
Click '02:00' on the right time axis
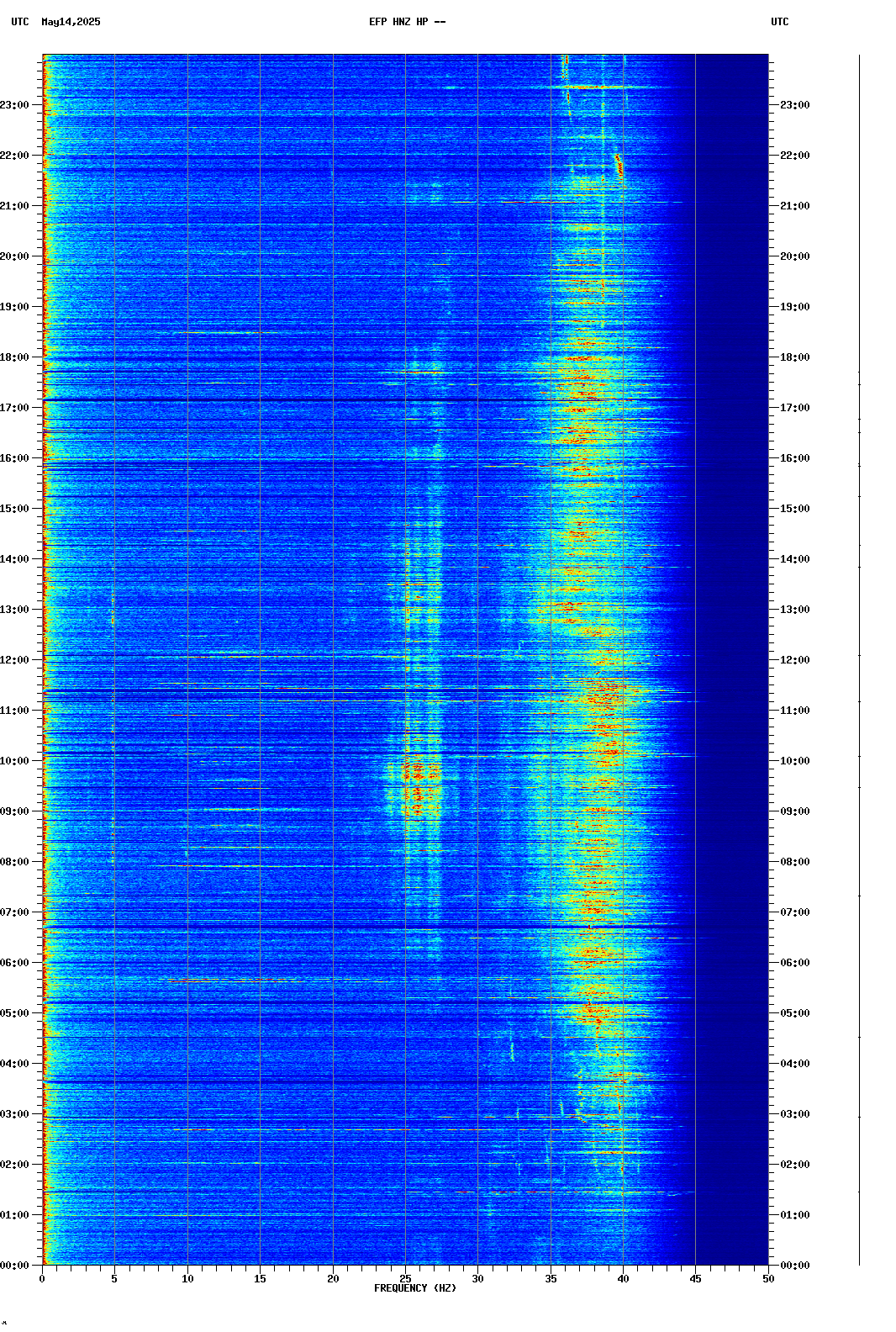tap(795, 1165)
